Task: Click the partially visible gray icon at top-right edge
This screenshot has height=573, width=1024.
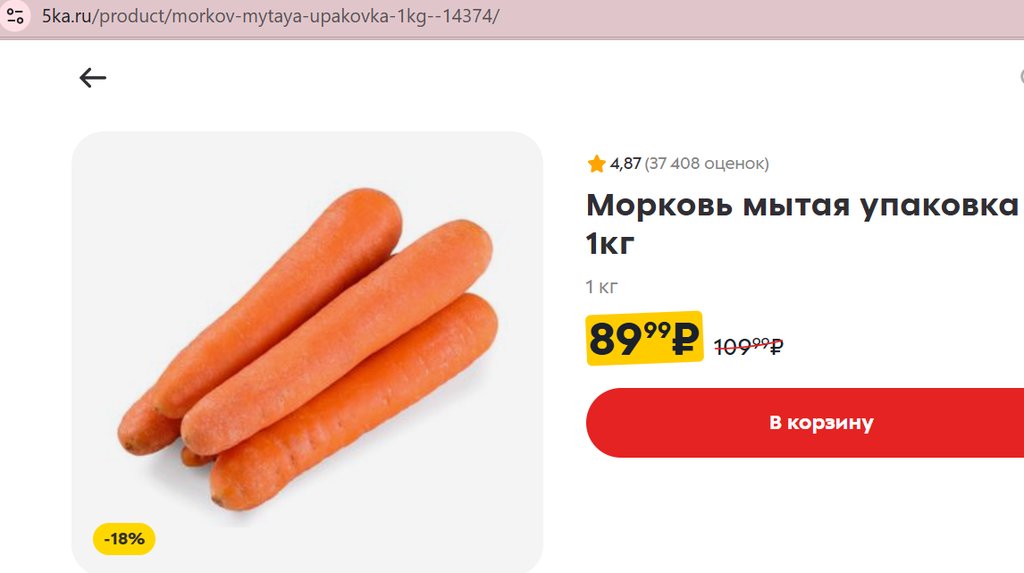Action: (1020, 77)
